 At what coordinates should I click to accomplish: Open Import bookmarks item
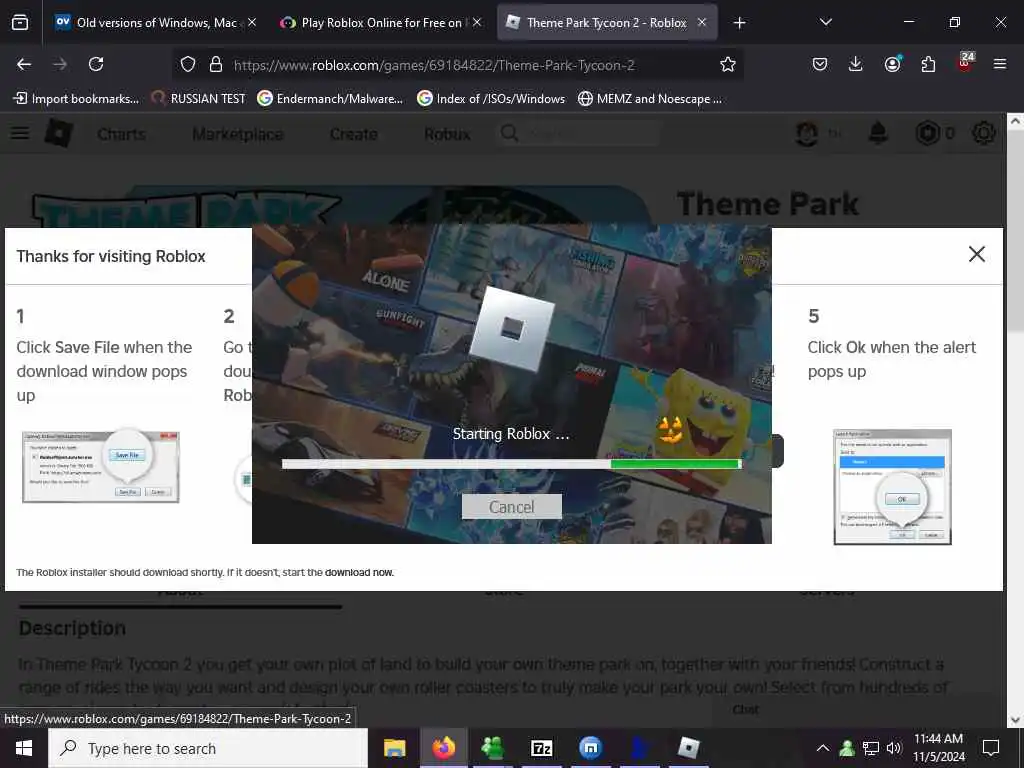77,99
